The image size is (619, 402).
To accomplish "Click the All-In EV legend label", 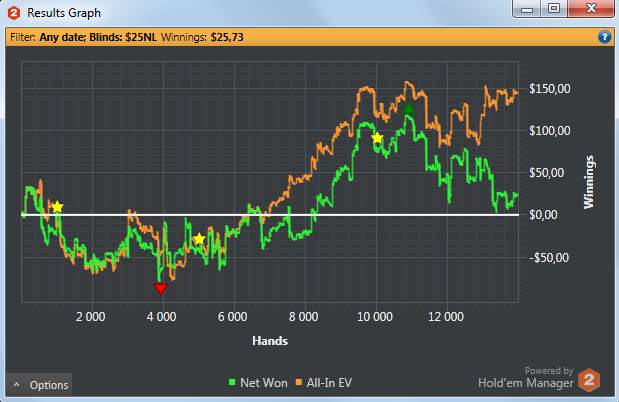I will (329, 383).
